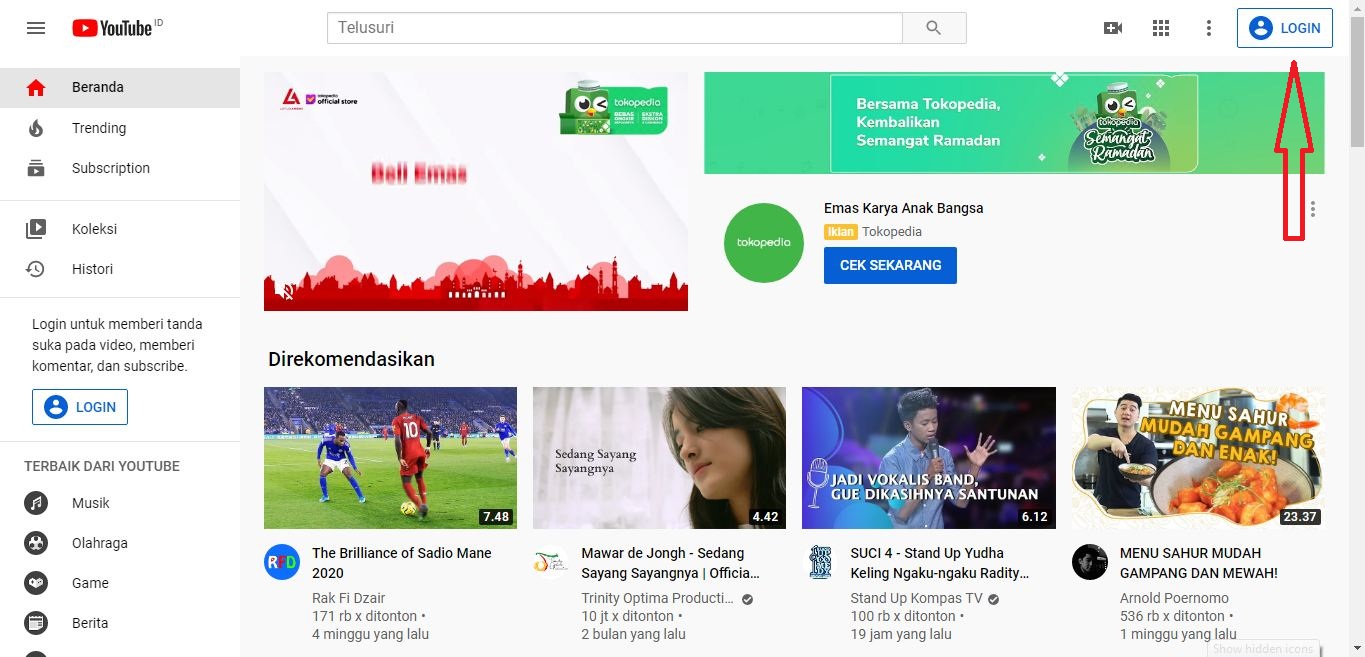The width and height of the screenshot is (1365, 657).
Task: Click the Histori clock icon
Action: (36, 269)
